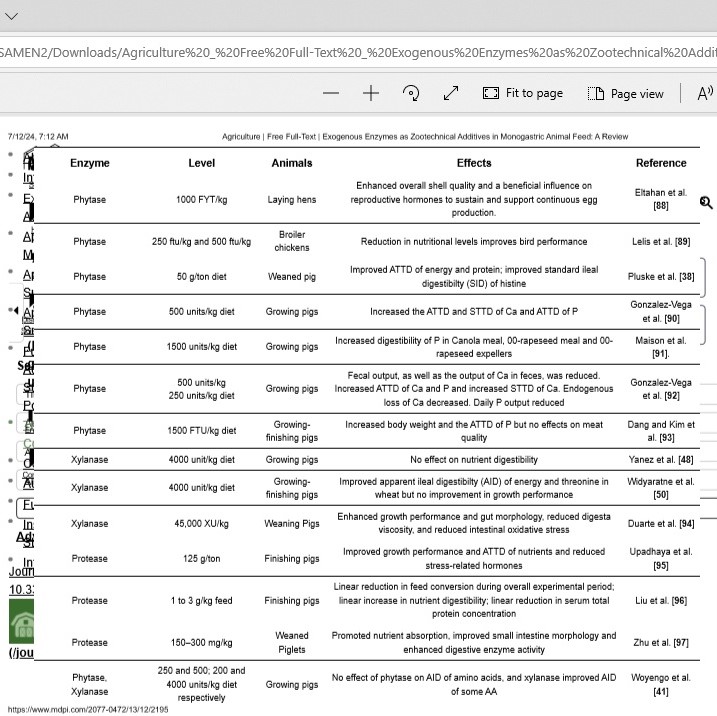Open reference [97] by Zhu et al.
Screen dimensions: 717x716
click(x=680, y=643)
